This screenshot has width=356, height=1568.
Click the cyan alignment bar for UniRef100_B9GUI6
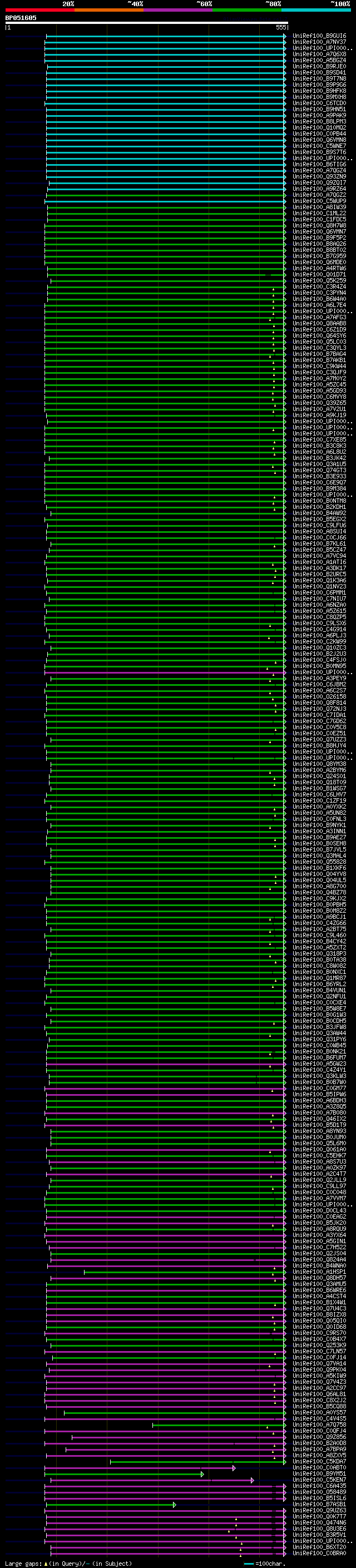pyautogui.click(x=166, y=36)
